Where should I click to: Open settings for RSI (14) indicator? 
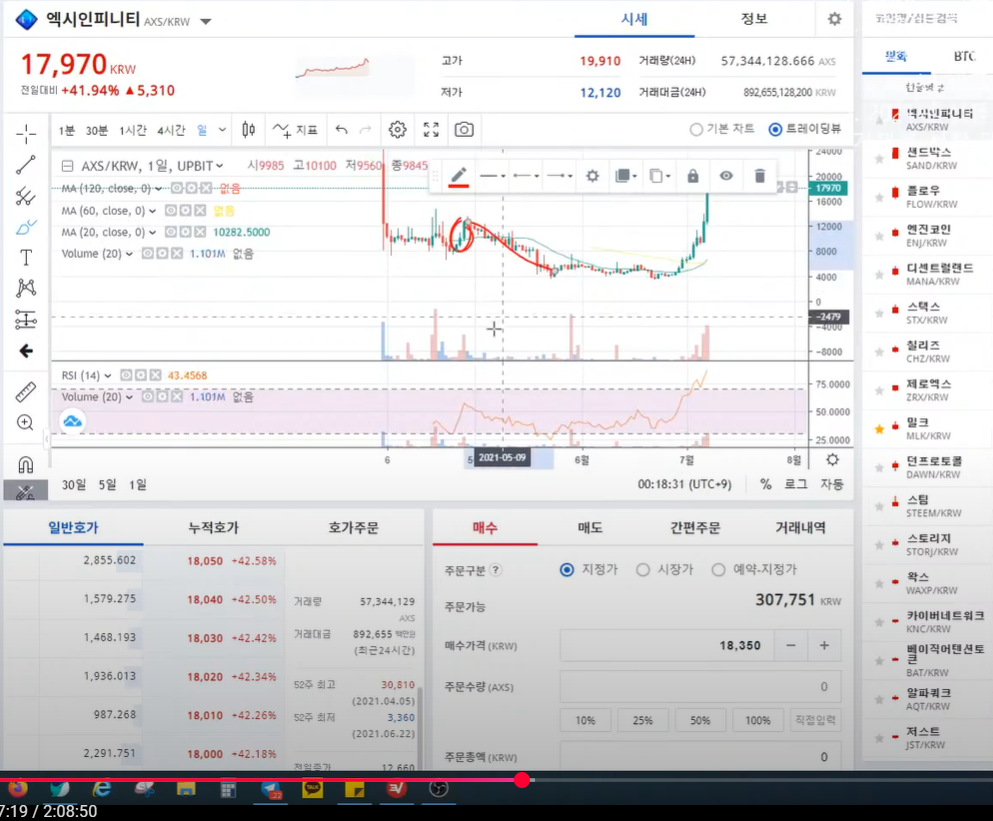click(x=141, y=375)
